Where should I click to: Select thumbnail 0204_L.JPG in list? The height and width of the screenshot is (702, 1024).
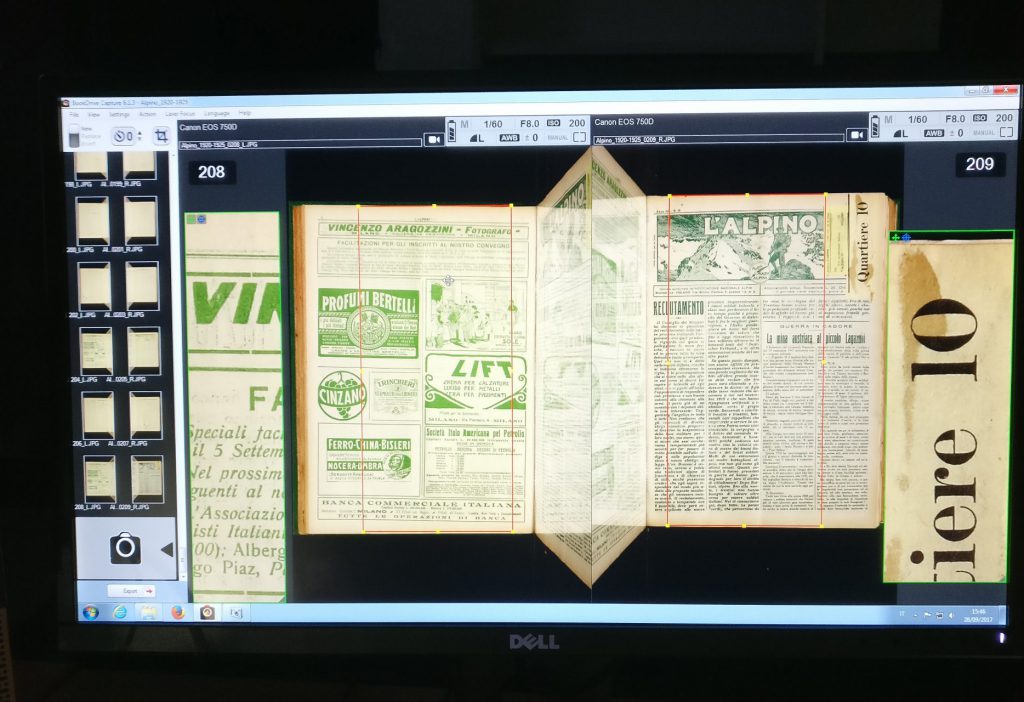pos(96,351)
